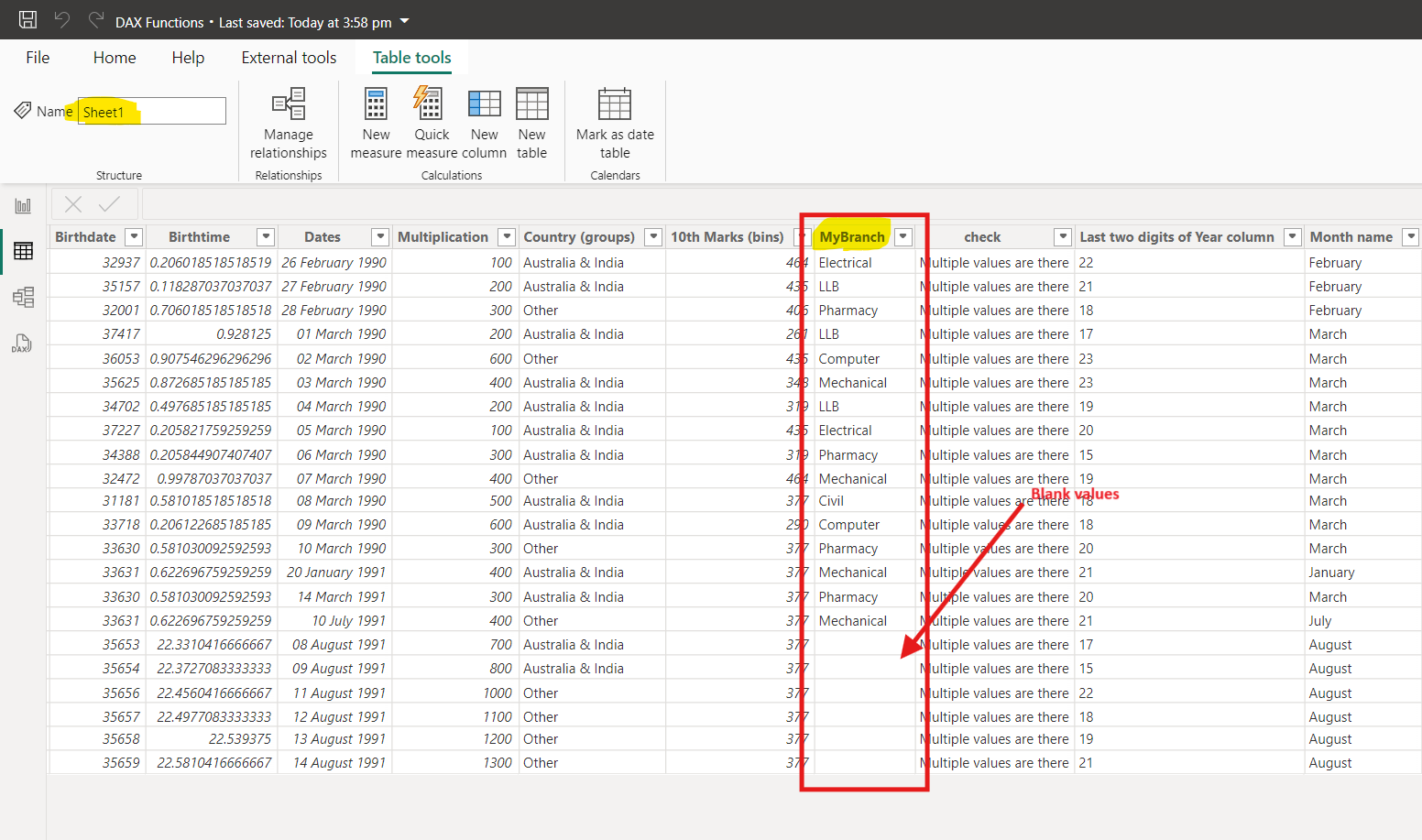Open Model view in left sidebar
1422x840 pixels.
point(23,297)
